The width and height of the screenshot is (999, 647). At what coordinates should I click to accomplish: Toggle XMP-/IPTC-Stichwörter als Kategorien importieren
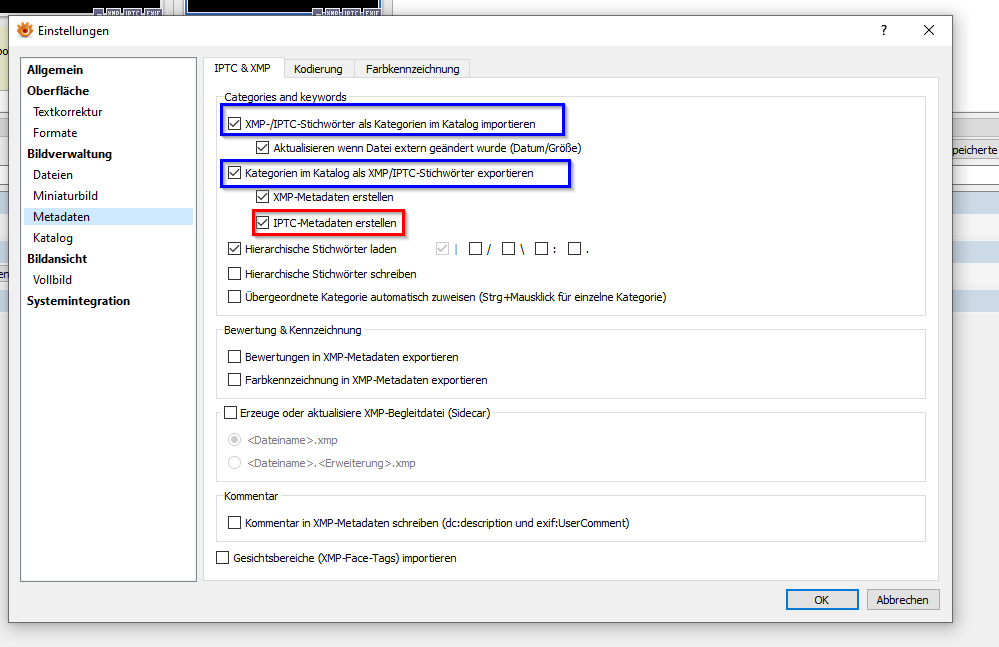click(234, 124)
